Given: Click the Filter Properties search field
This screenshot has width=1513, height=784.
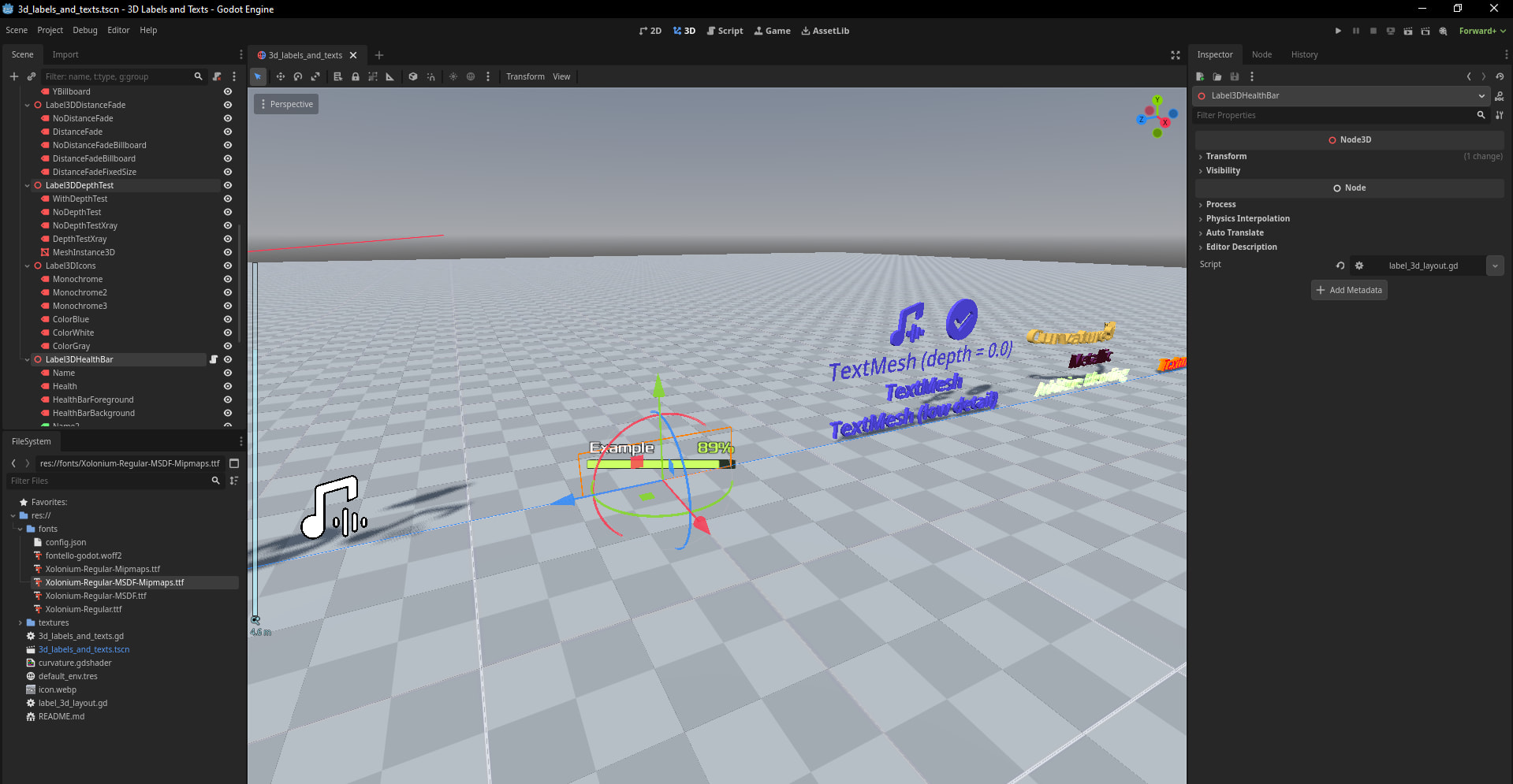Looking at the screenshot, I should click(1332, 115).
